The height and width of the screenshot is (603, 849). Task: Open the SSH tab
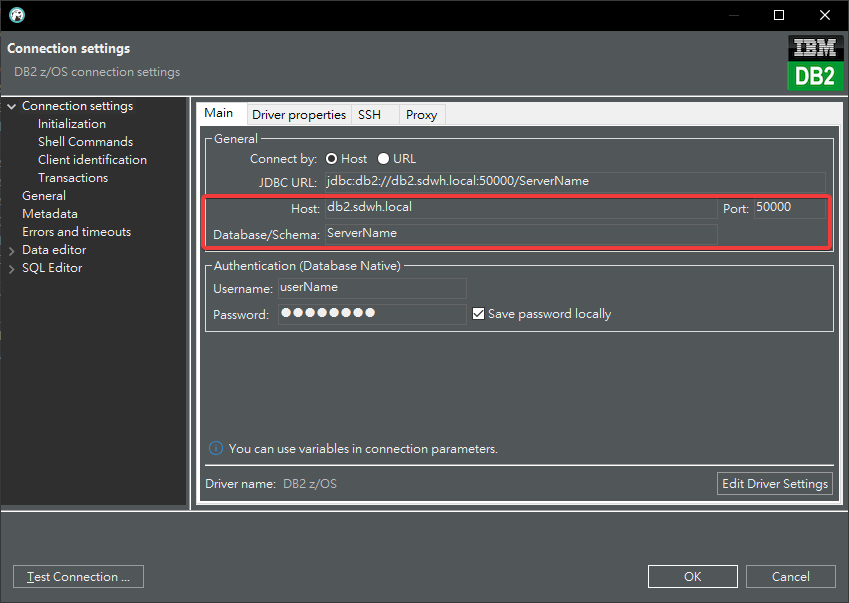click(369, 115)
